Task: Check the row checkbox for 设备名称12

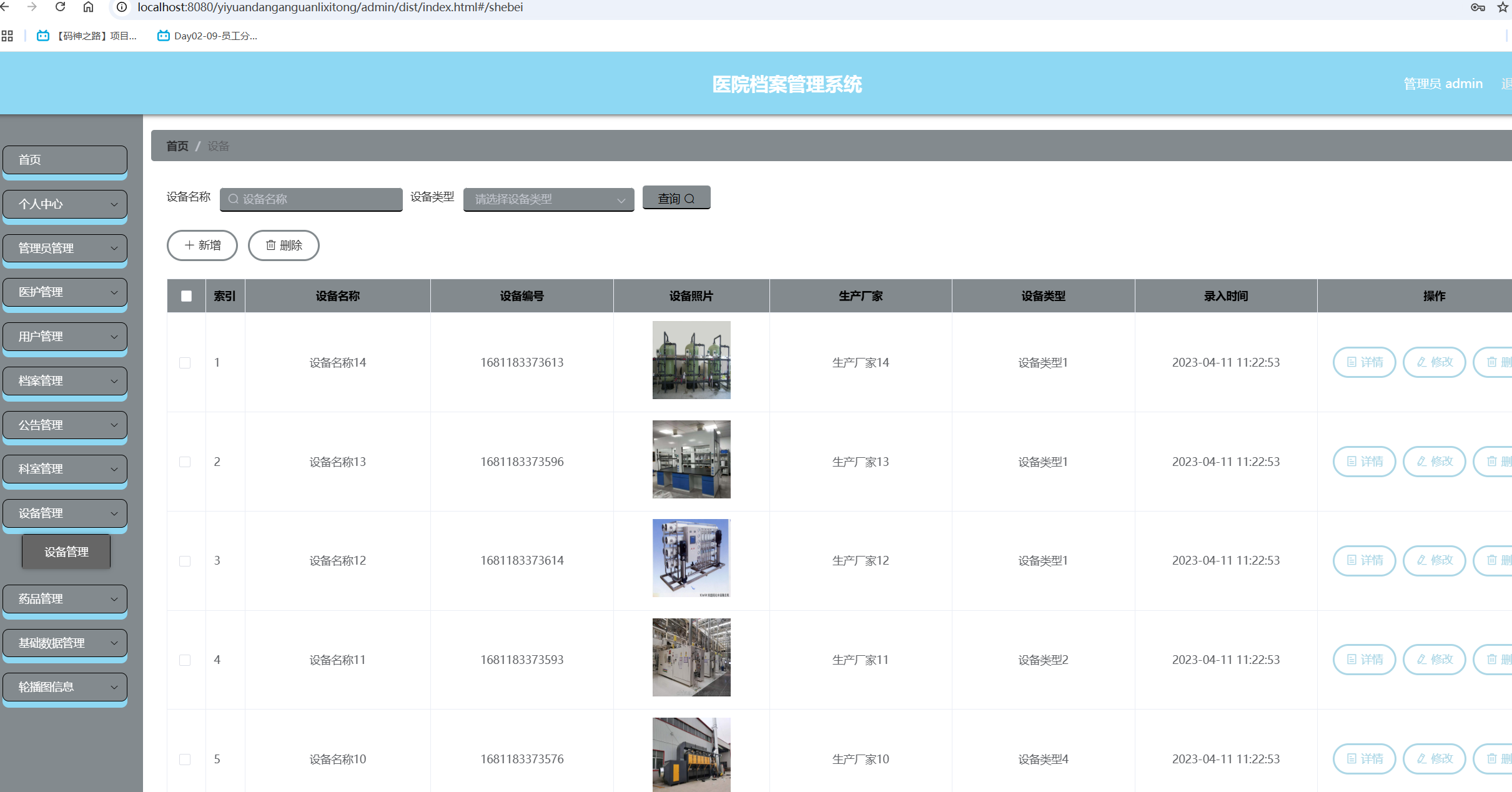Action: pyautogui.click(x=185, y=561)
